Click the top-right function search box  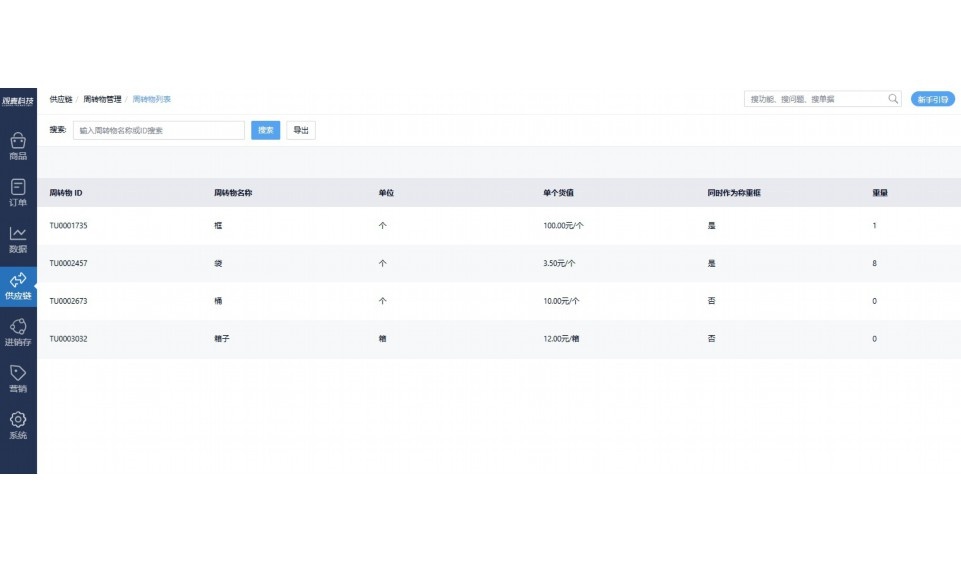pos(815,99)
